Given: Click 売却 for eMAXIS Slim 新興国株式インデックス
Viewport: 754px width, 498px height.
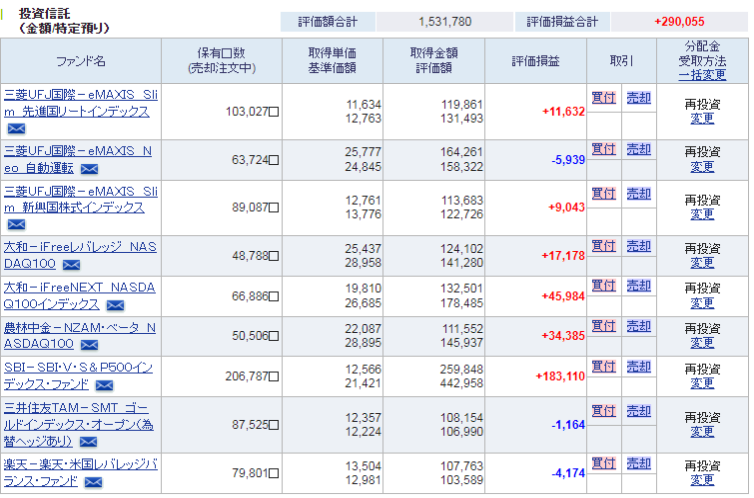Looking at the screenshot, I should click(x=638, y=194).
